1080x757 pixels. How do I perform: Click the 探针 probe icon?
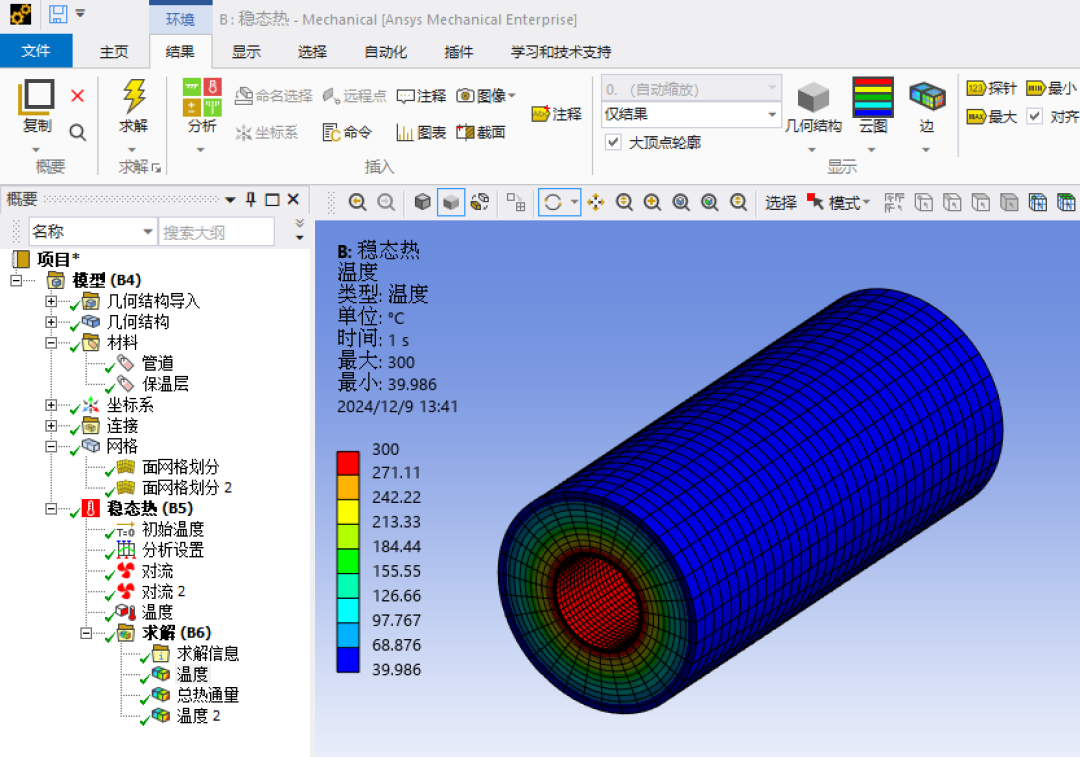point(976,88)
